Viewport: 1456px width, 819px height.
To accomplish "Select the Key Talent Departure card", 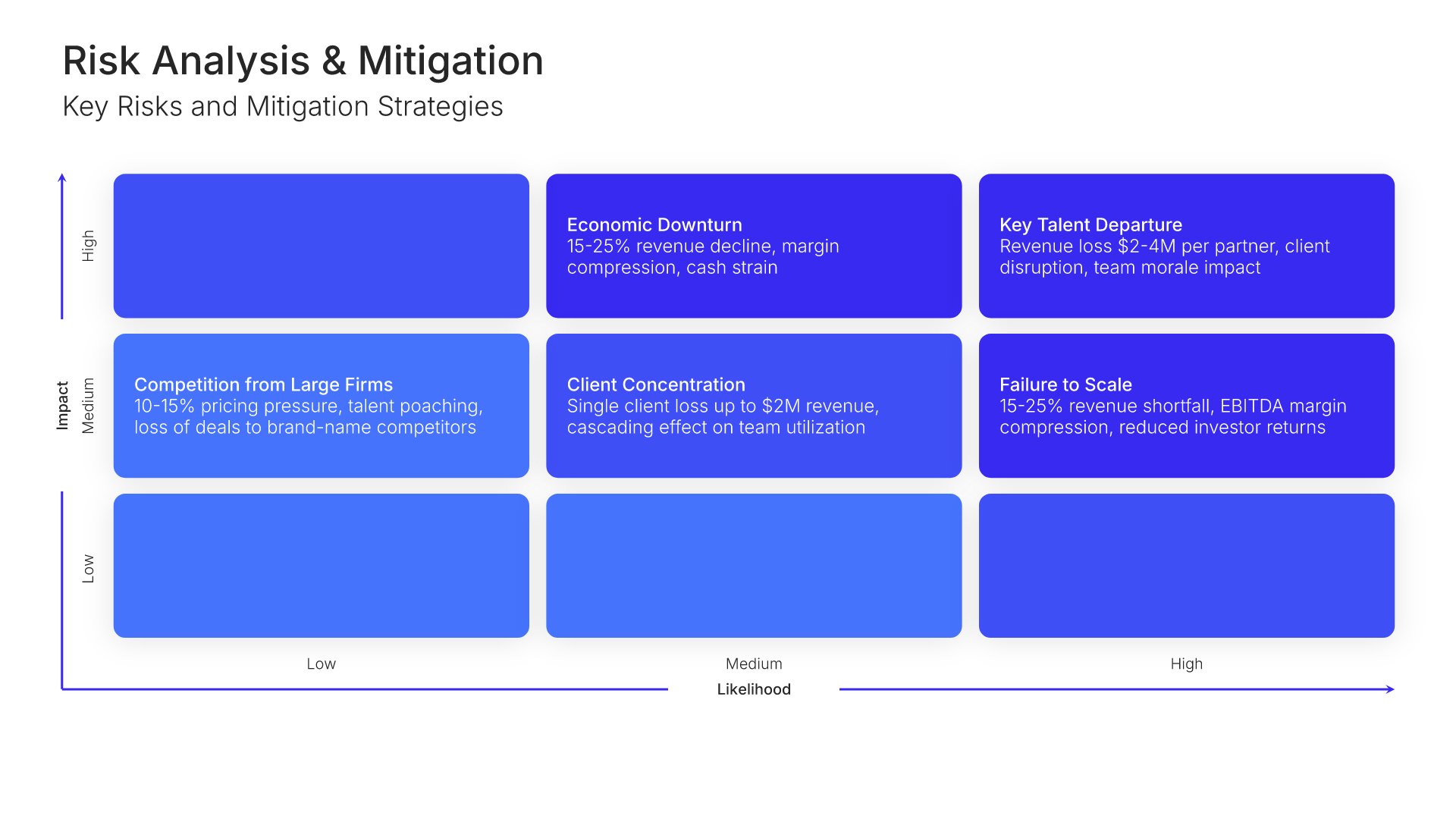I will (1186, 246).
